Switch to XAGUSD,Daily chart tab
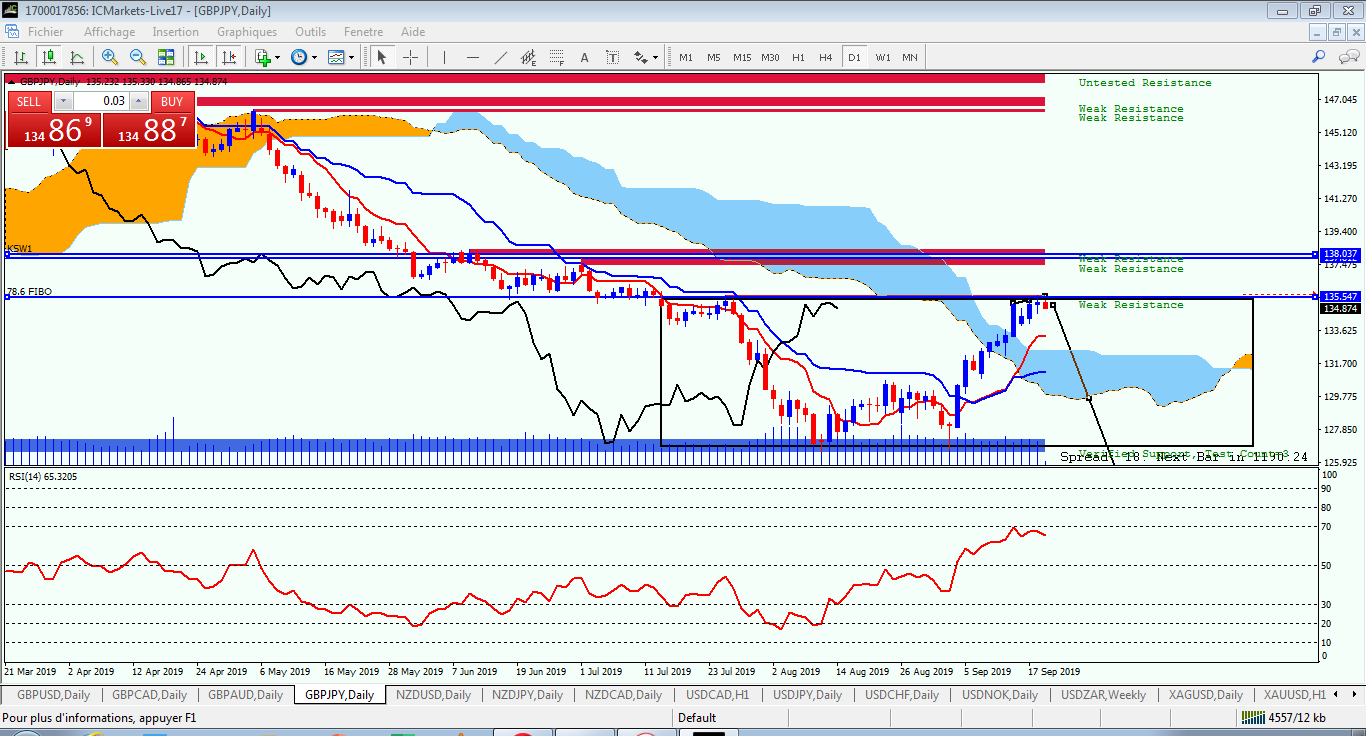 pyautogui.click(x=1204, y=695)
